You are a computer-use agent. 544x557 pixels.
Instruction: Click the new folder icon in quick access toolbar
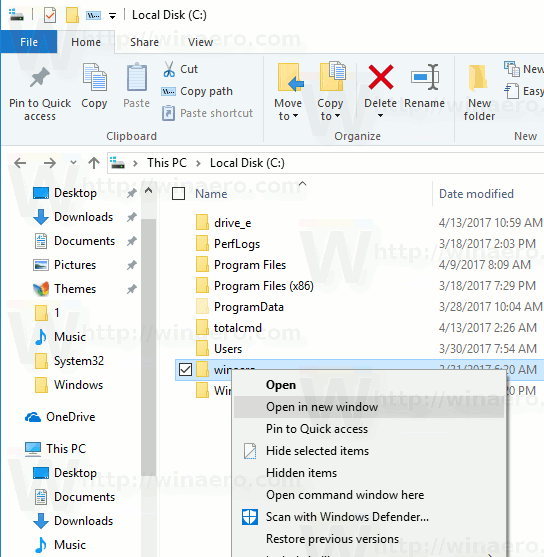click(x=72, y=15)
